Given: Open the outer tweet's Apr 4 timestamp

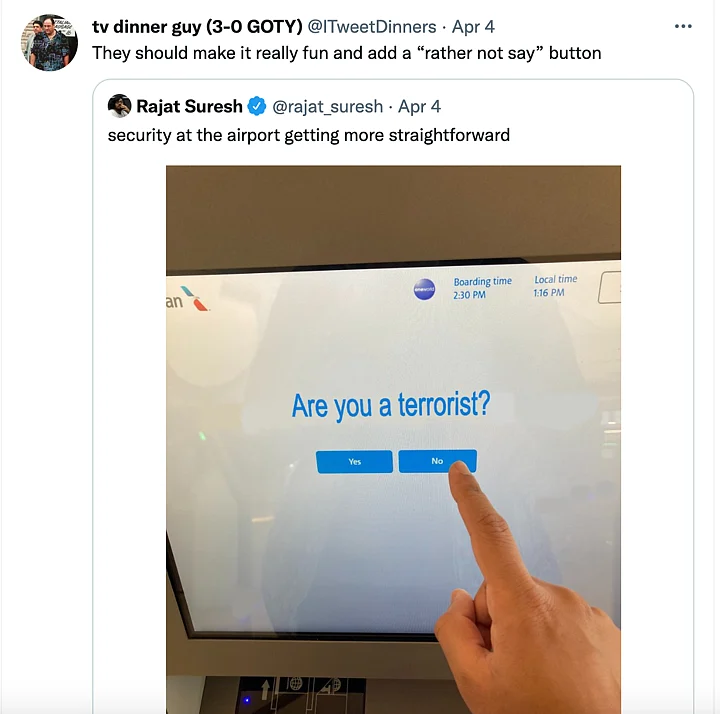Looking at the screenshot, I should pos(473,27).
